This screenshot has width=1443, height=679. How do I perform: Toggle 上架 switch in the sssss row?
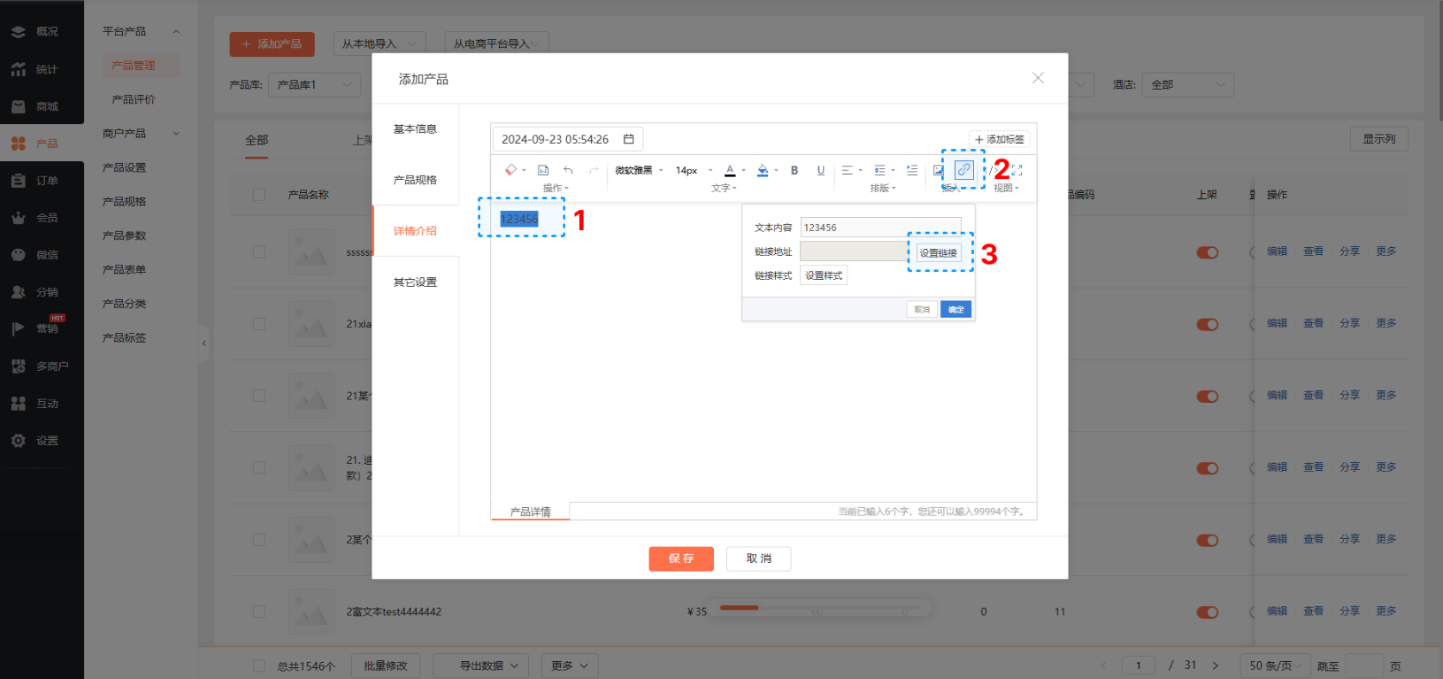point(1207,252)
